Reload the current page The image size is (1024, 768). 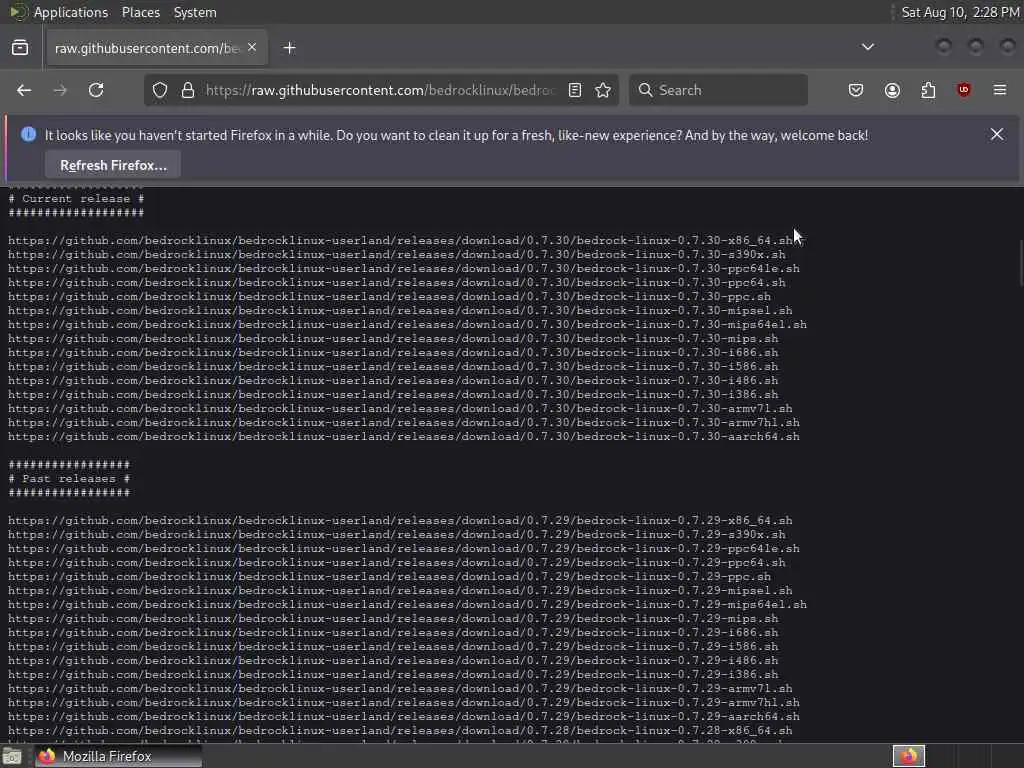(96, 90)
